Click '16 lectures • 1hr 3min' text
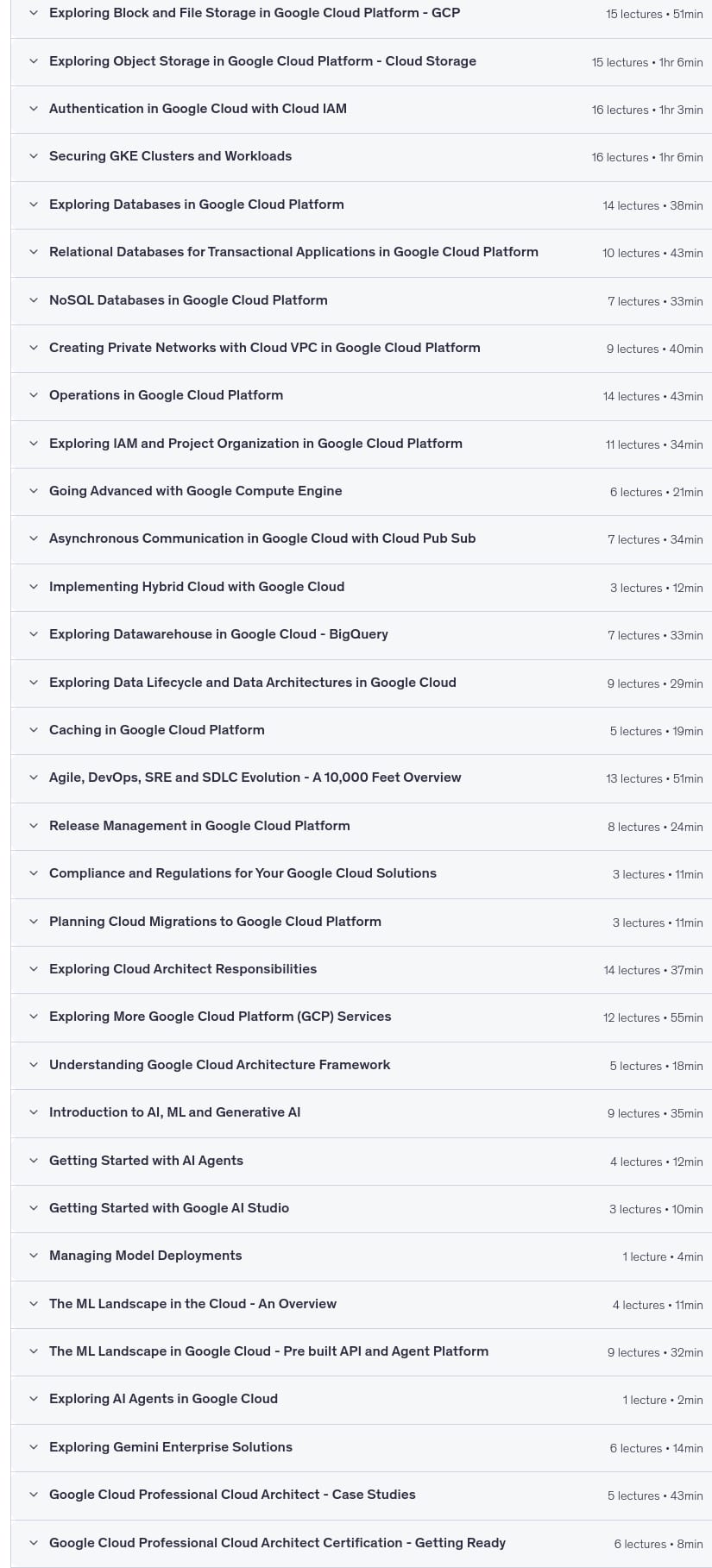 [647, 110]
